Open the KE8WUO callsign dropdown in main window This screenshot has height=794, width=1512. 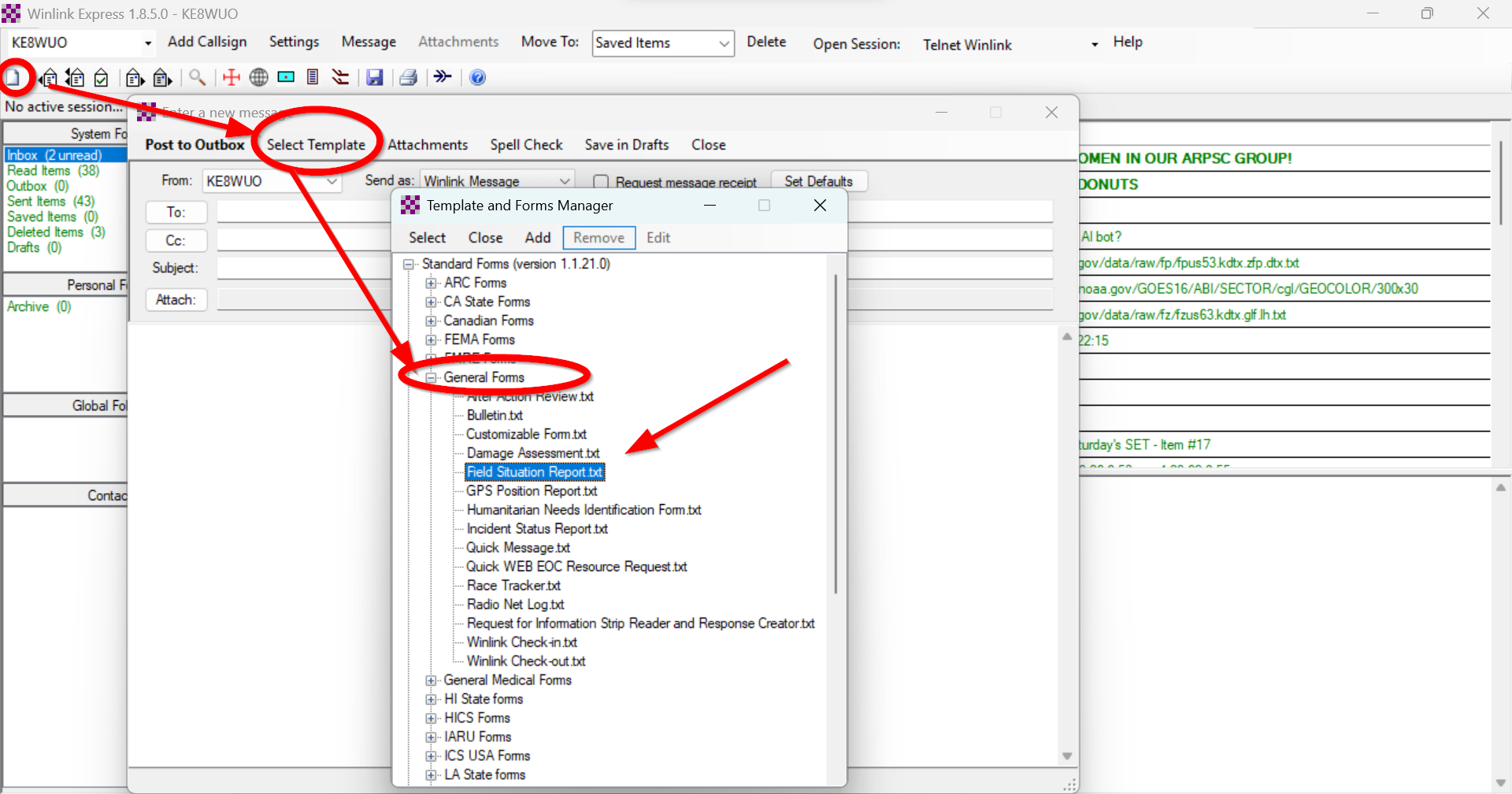[147, 43]
